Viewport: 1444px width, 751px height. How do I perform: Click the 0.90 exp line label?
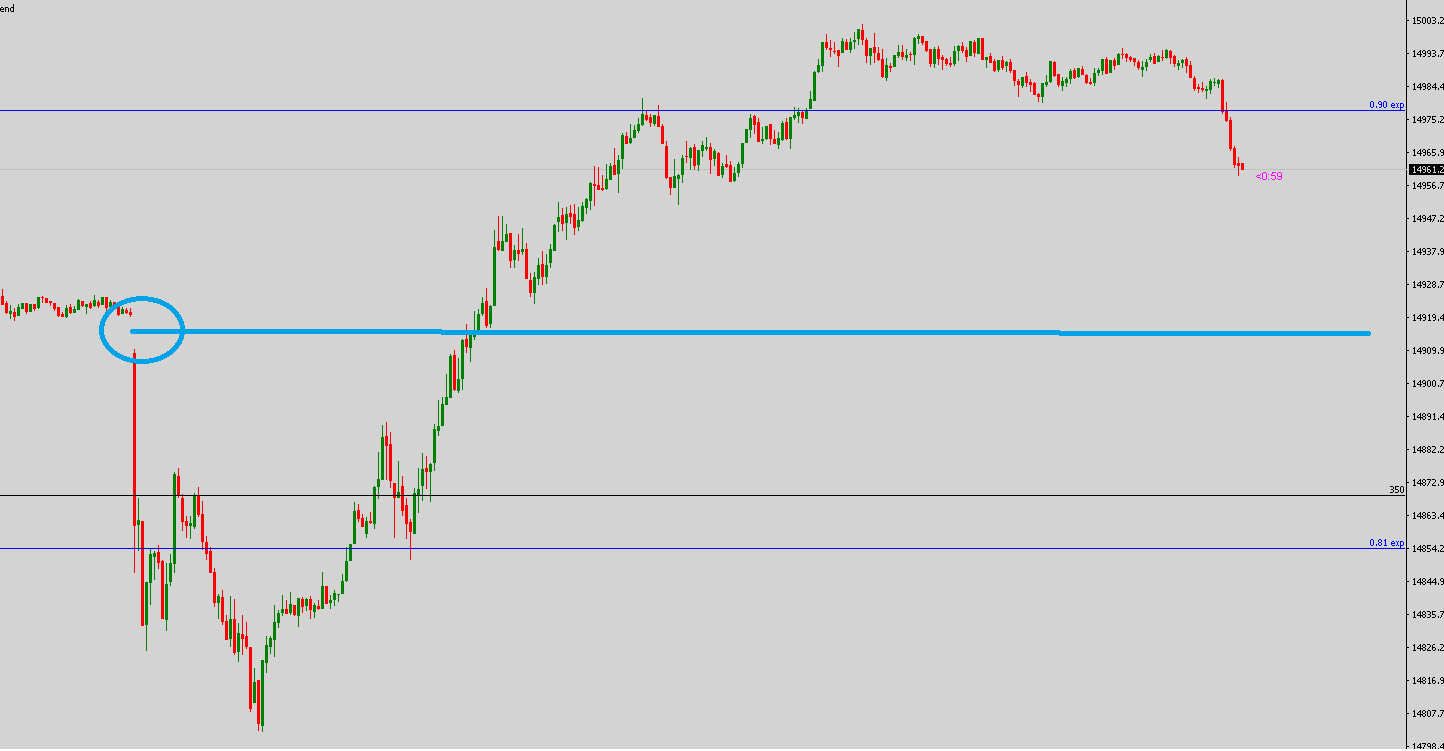click(1386, 105)
